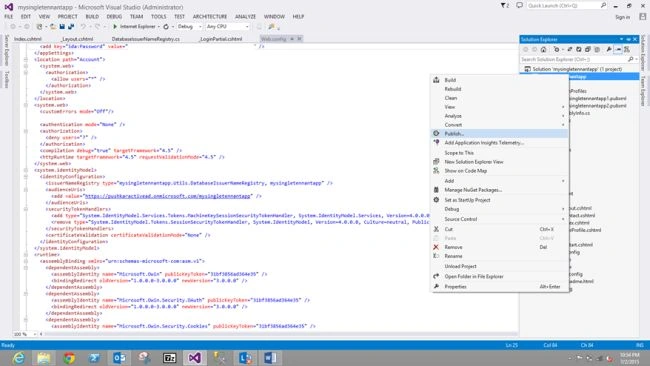The image size is (650, 366).
Task: Select Publish... from the context menu
Action: pyautogui.click(x=499, y=133)
